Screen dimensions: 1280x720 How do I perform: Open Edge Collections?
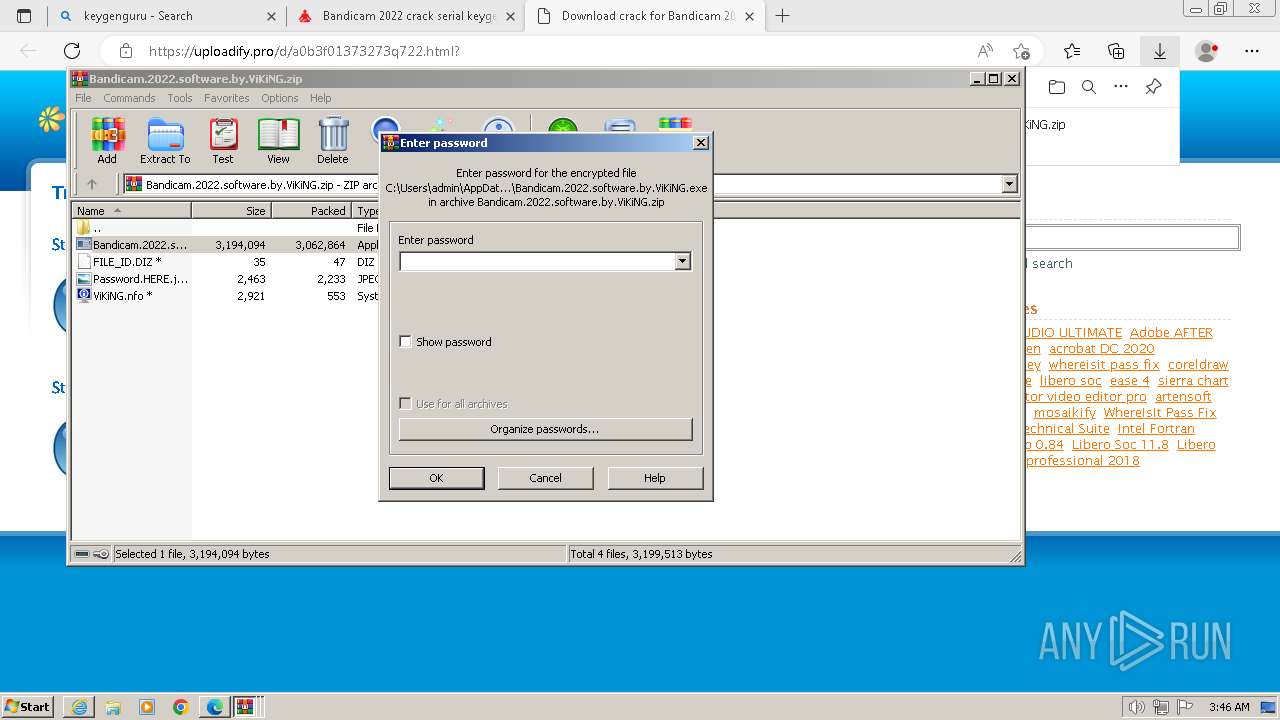coord(1116,51)
